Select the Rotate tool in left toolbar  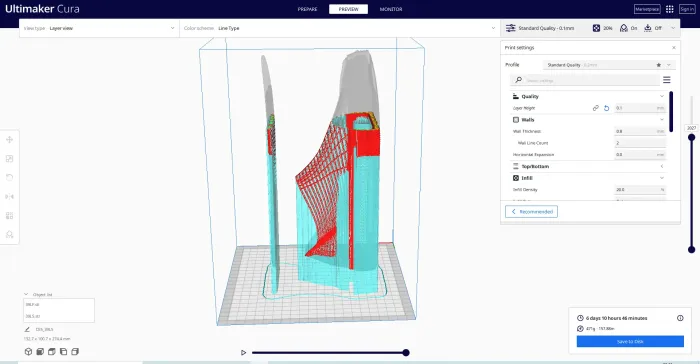point(9,177)
